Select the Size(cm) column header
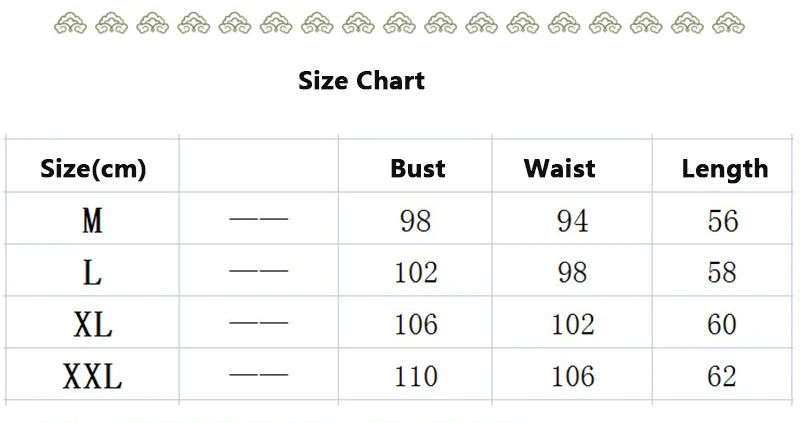The height and width of the screenshot is (423, 800). [93, 169]
